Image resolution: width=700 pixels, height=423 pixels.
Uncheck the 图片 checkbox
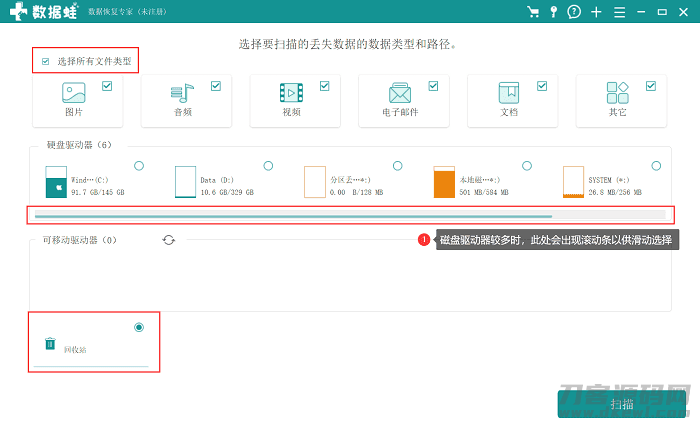point(107,86)
